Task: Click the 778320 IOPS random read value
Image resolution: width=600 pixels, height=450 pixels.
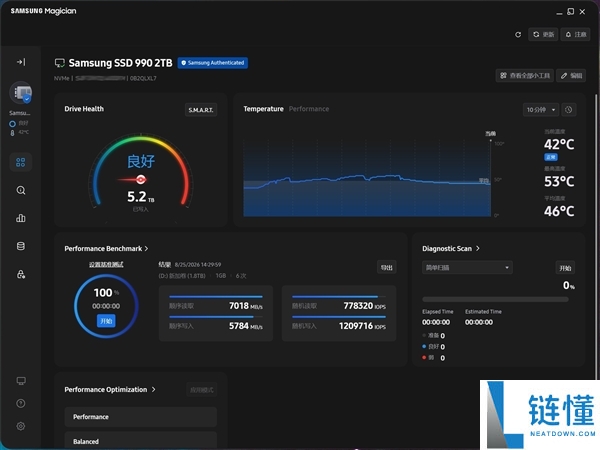Action: [x=364, y=306]
